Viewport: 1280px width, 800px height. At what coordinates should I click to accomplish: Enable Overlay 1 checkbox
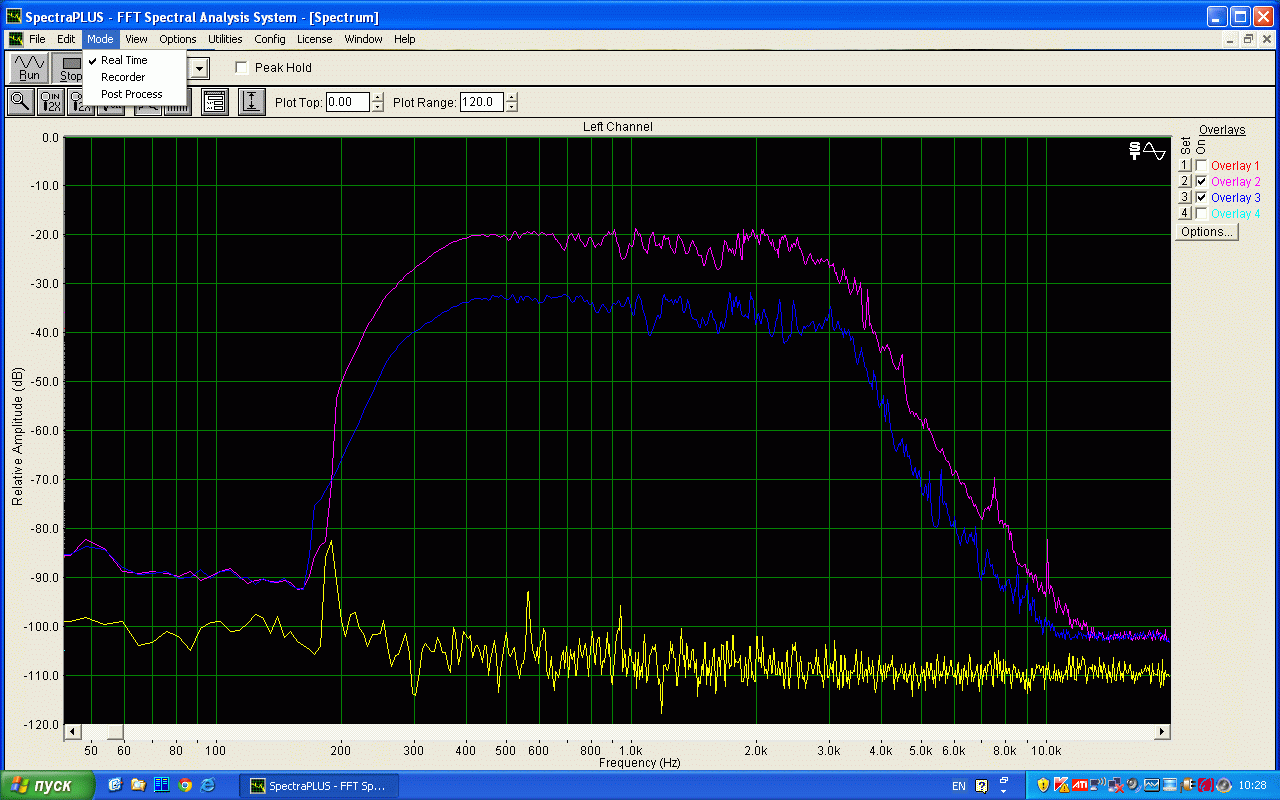(1201, 166)
